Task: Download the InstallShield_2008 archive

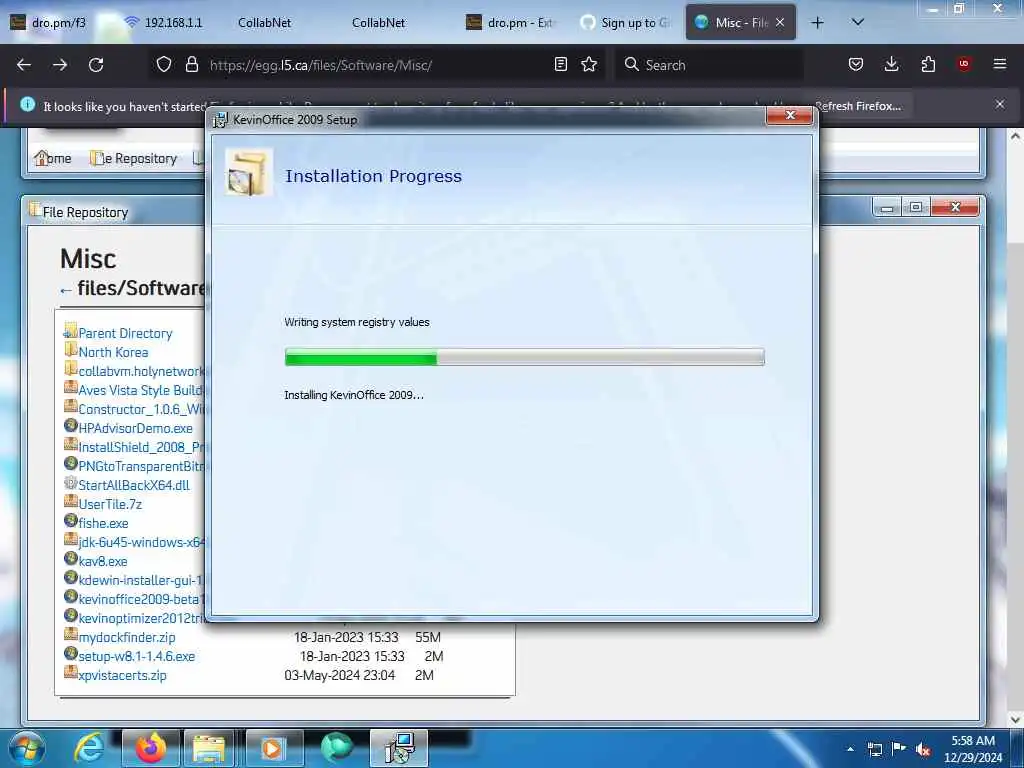Action: (x=141, y=447)
